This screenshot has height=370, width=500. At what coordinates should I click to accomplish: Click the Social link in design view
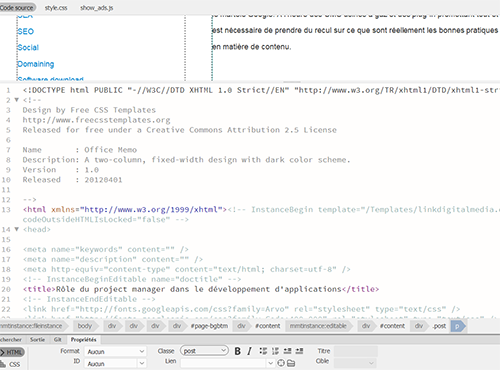pos(28,48)
